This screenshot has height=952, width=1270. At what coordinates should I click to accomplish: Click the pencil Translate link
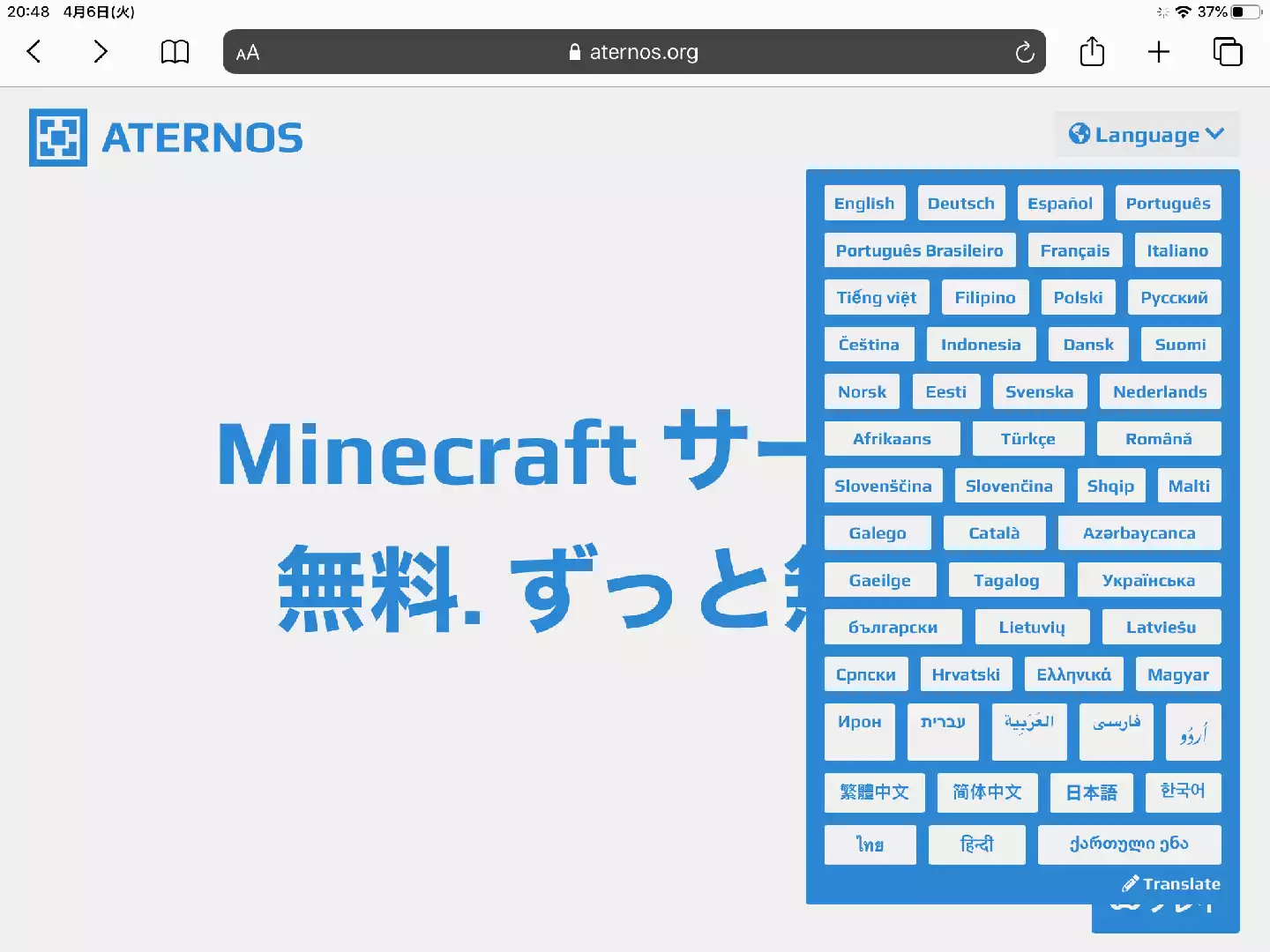[x=1171, y=883]
